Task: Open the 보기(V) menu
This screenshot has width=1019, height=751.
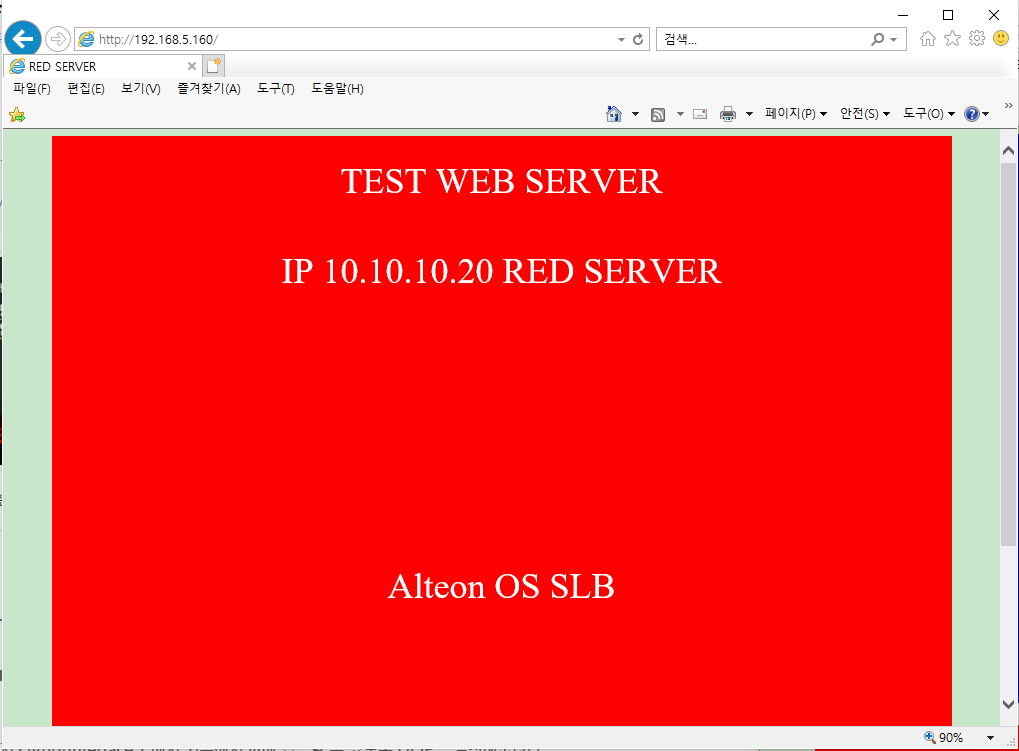Action: point(141,89)
